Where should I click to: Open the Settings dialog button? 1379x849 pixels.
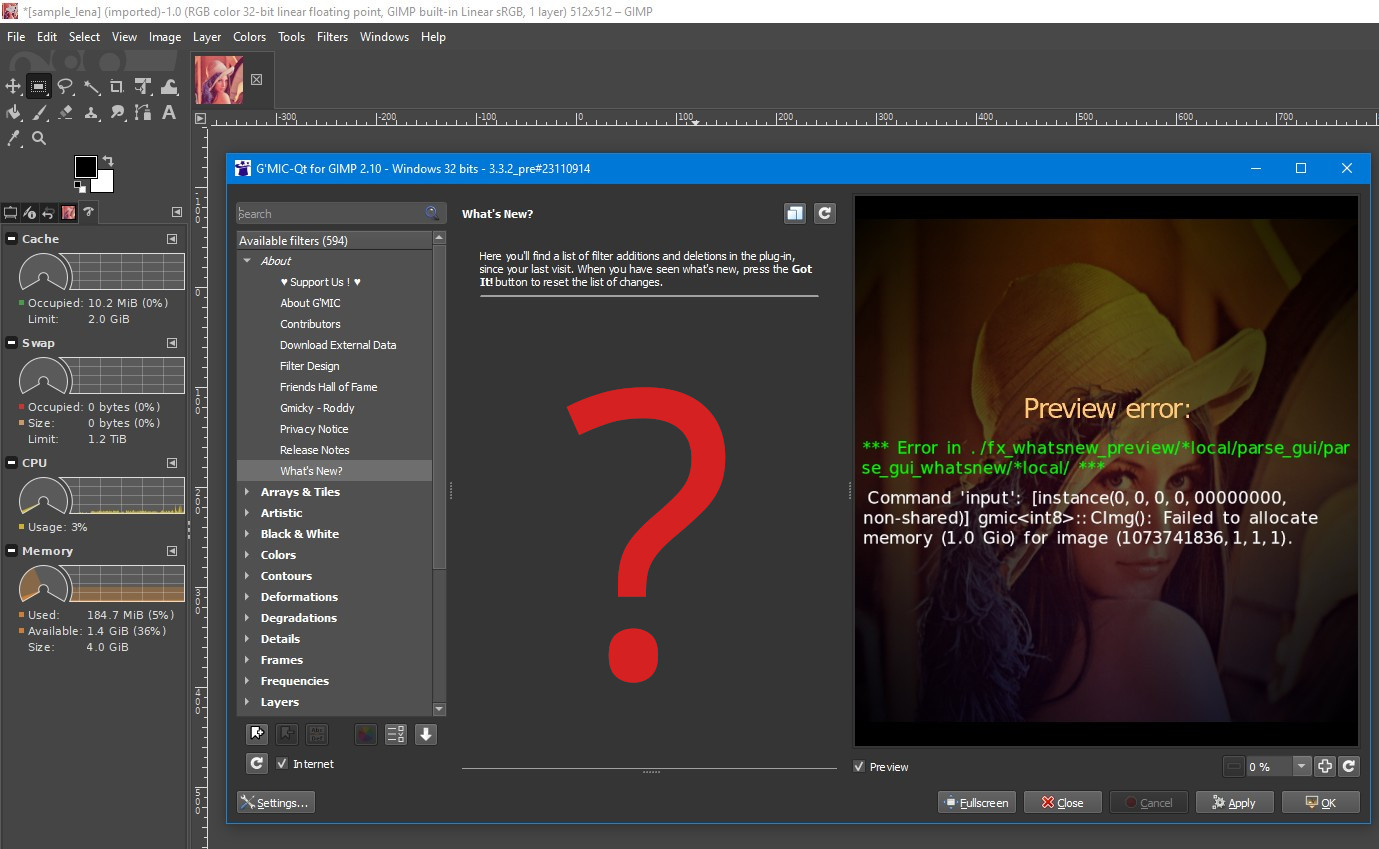(x=275, y=802)
